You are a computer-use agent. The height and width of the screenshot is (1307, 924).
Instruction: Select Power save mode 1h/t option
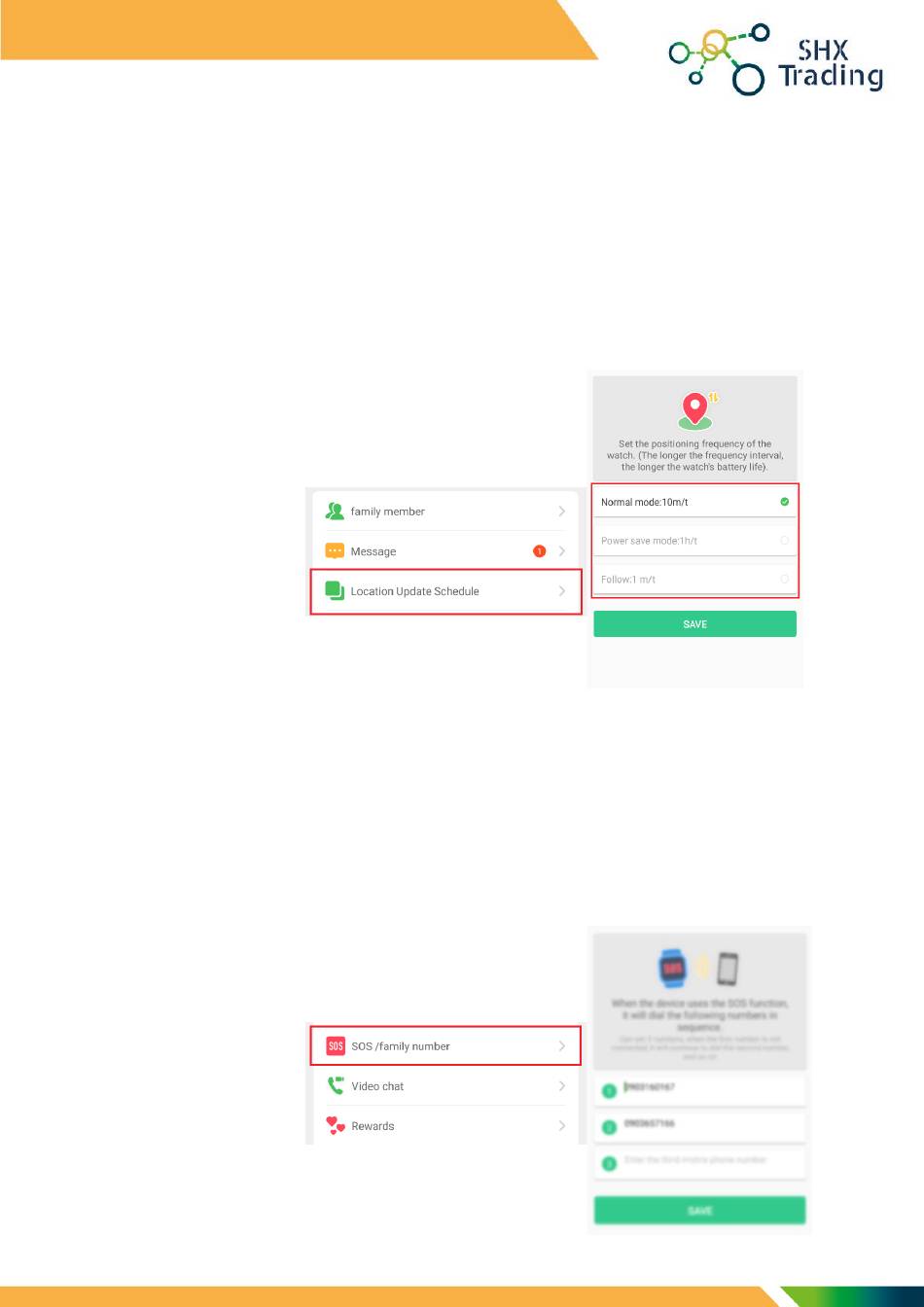point(694,541)
